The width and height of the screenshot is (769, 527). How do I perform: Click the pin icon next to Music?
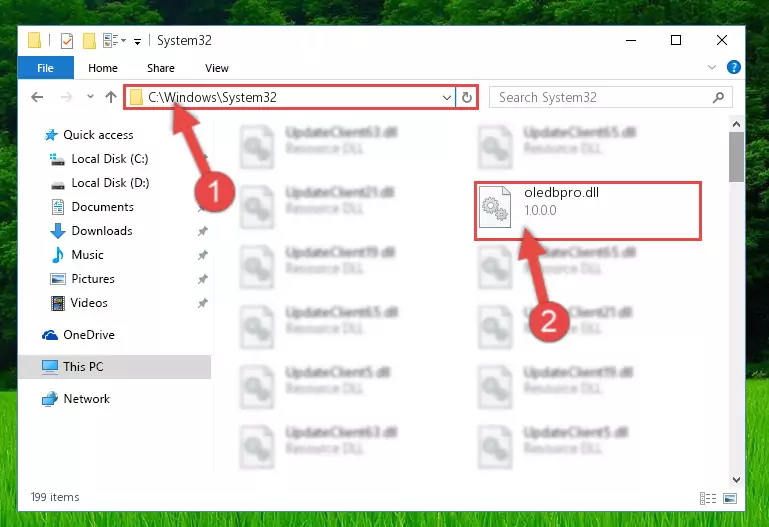click(203, 255)
